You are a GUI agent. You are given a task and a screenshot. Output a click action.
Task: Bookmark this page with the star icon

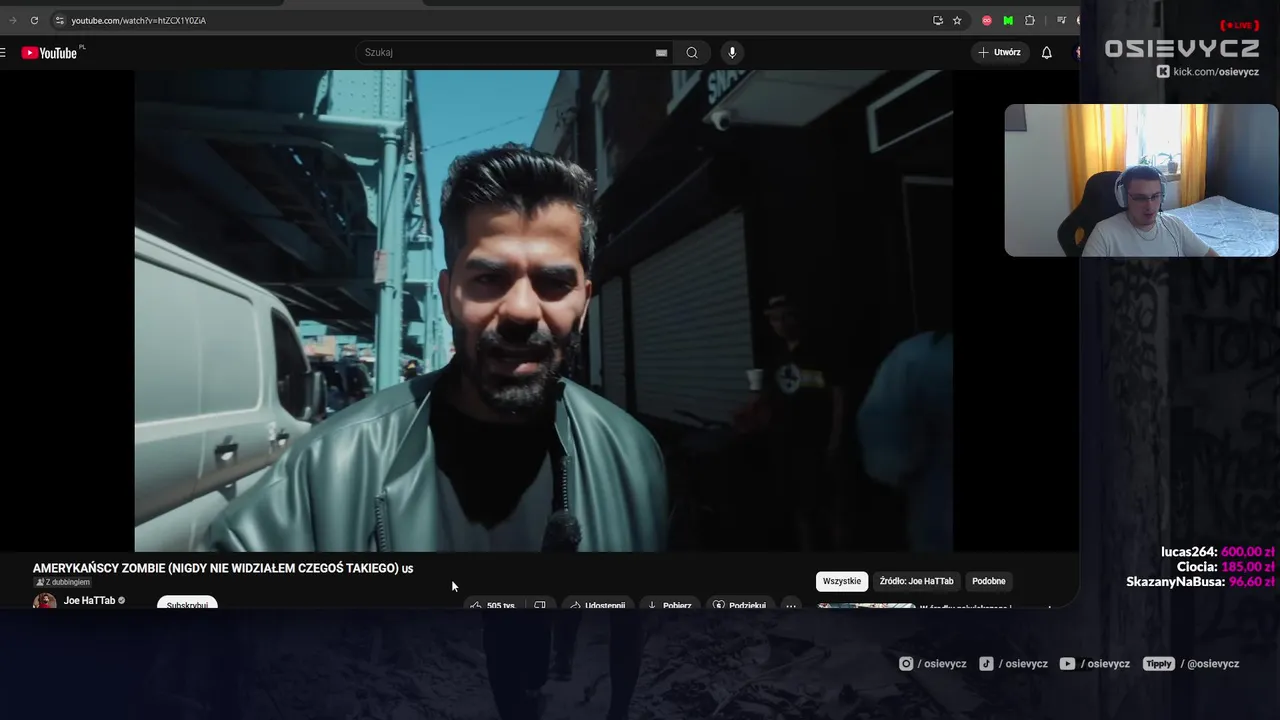[957, 20]
